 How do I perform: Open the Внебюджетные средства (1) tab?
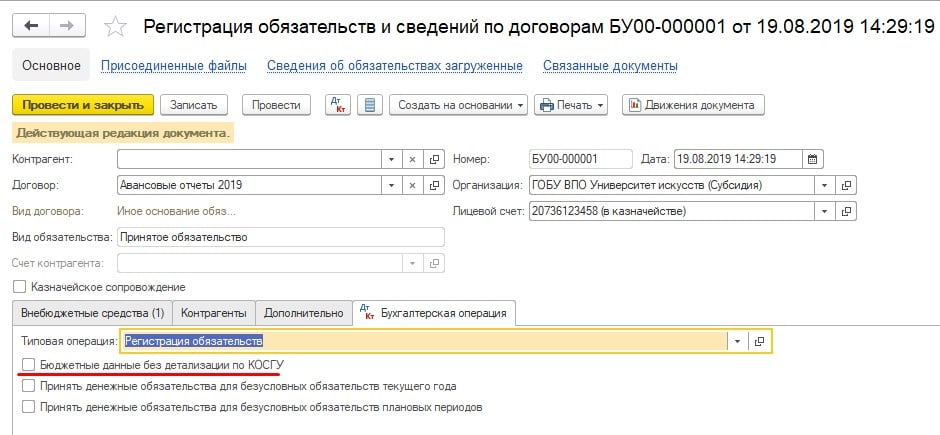(x=92, y=313)
